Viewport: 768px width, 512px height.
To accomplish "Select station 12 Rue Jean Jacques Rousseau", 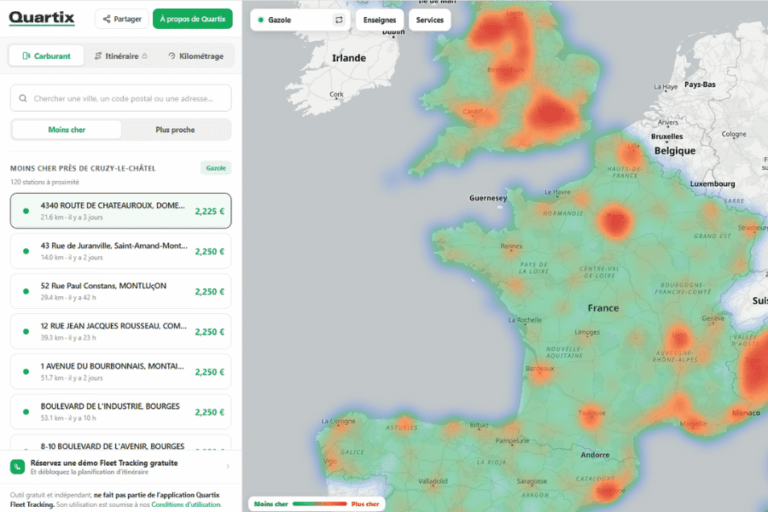I will coord(120,331).
